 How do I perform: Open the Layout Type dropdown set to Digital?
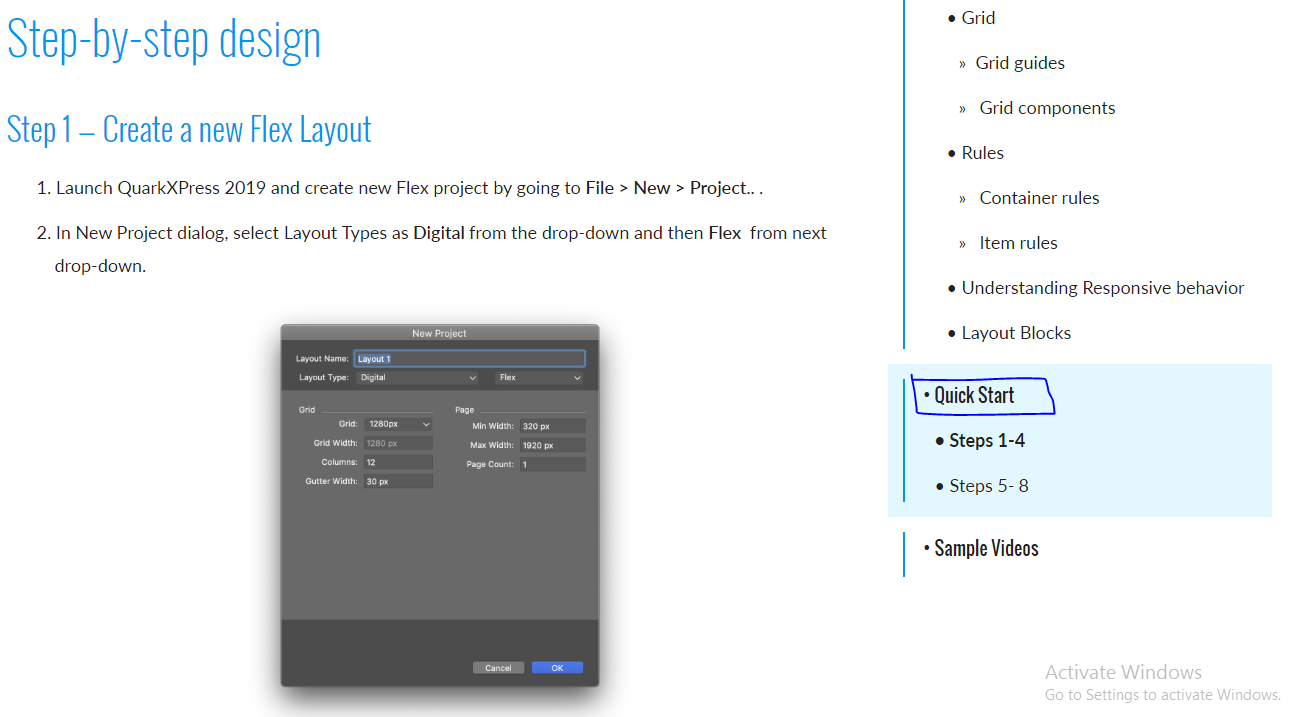[417, 377]
